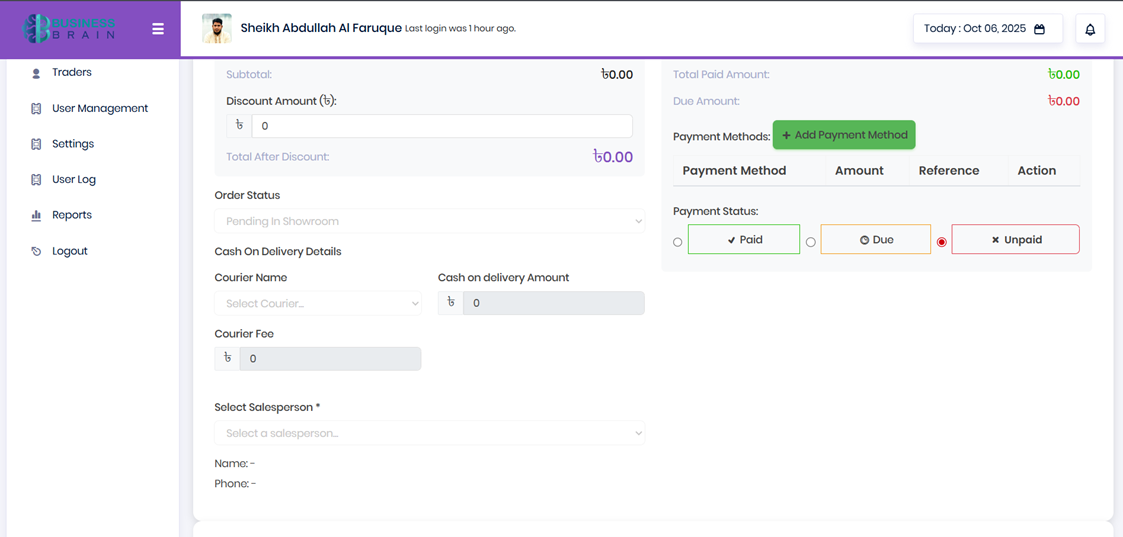This screenshot has height=537, width=1123.
Task: Open Settings from the sidebar menu
Action: point(73,144)
